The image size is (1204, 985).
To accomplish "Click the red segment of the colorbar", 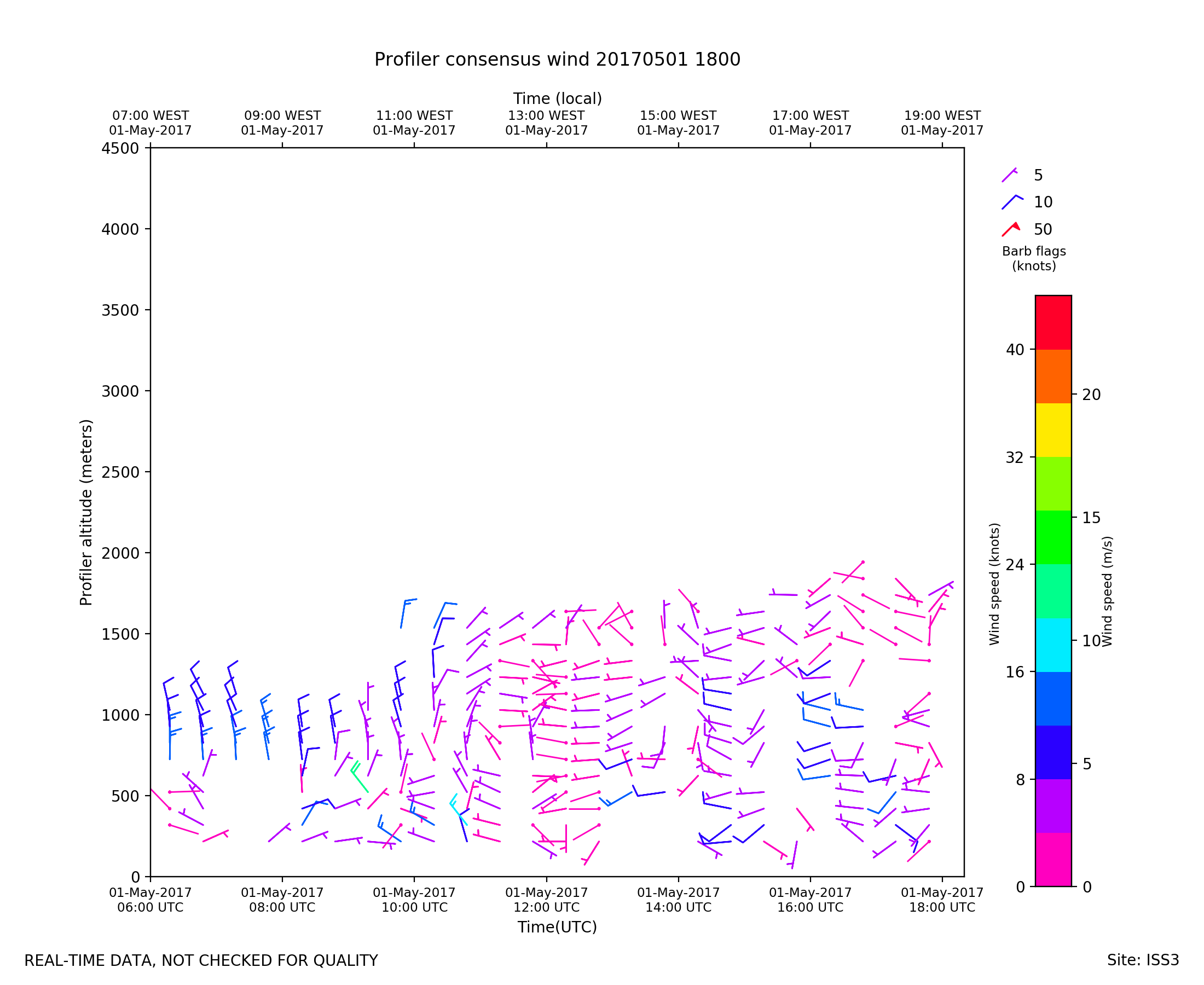I will click(x=1053, y=322).
